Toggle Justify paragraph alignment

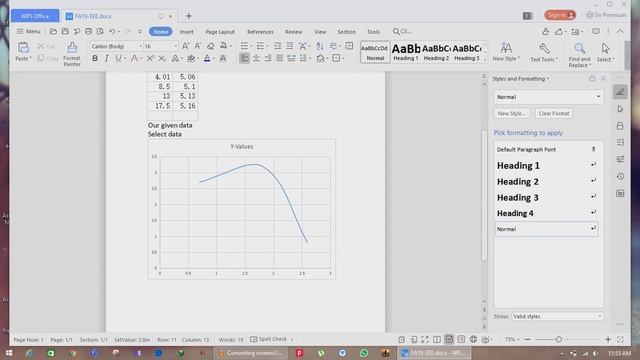pos(279,58)
